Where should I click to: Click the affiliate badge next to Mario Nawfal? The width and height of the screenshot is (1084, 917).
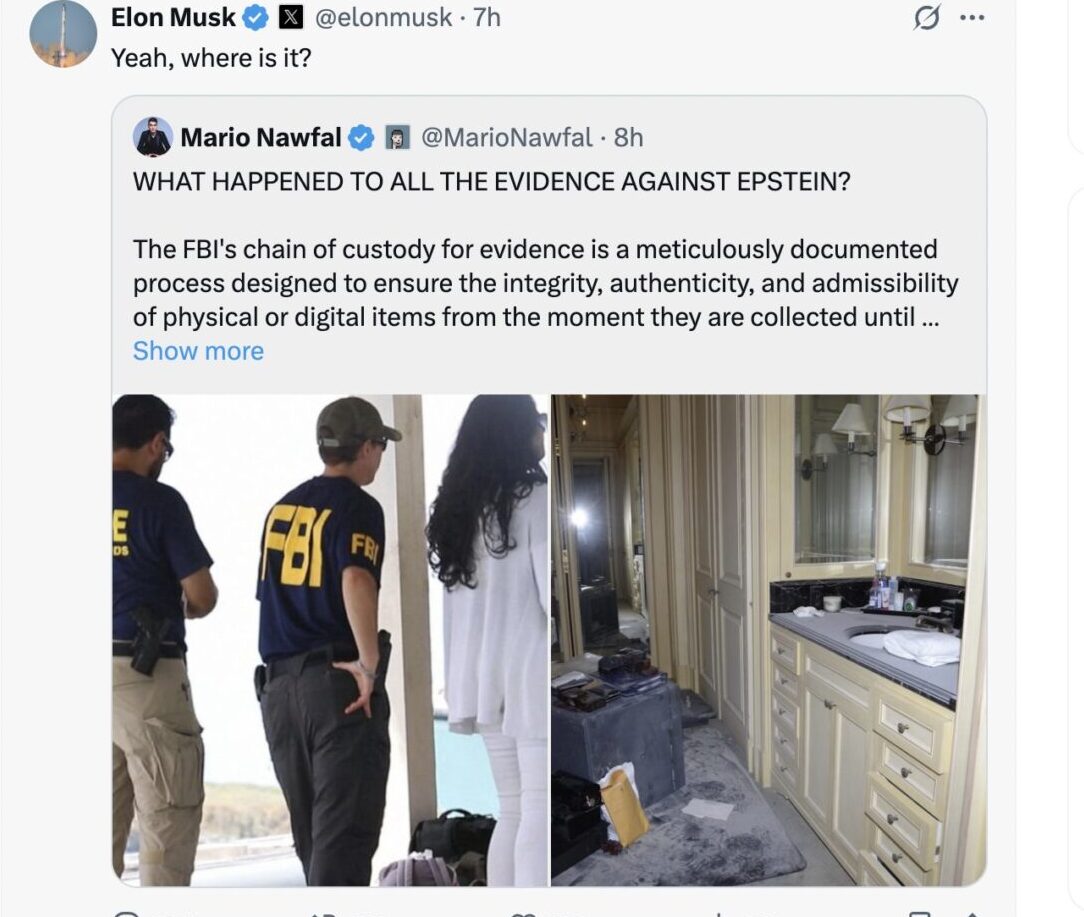pos(398,138)
